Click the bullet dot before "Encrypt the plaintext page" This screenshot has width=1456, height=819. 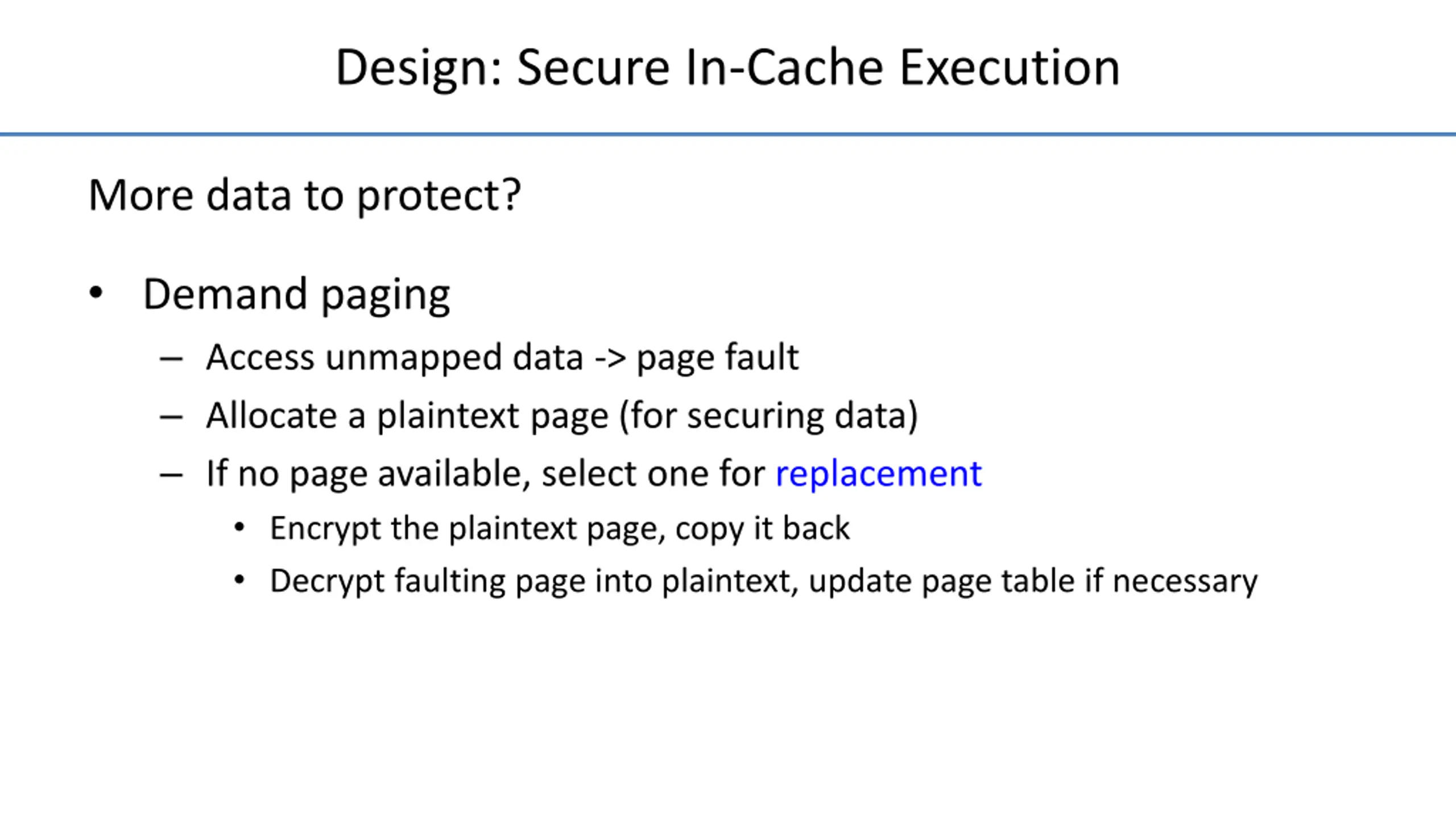point(239,527)
